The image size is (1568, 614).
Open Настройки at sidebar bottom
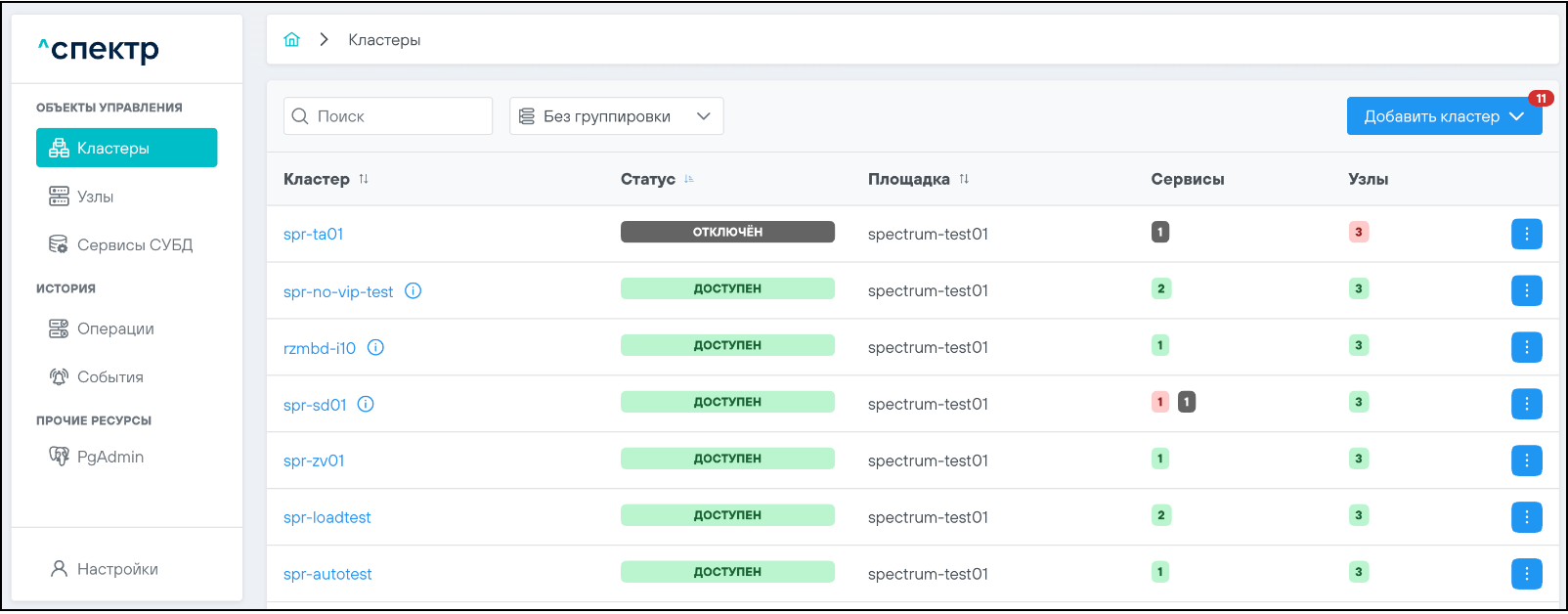pyautogui.click(x=117, y=569)
